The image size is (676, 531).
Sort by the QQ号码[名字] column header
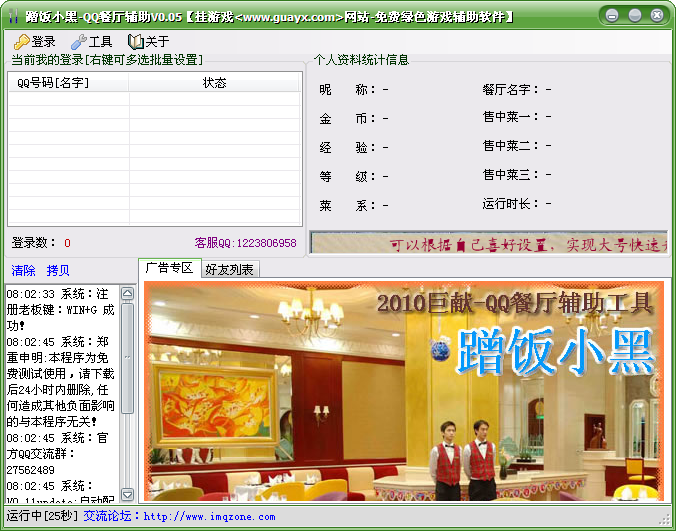pos(69,82)
